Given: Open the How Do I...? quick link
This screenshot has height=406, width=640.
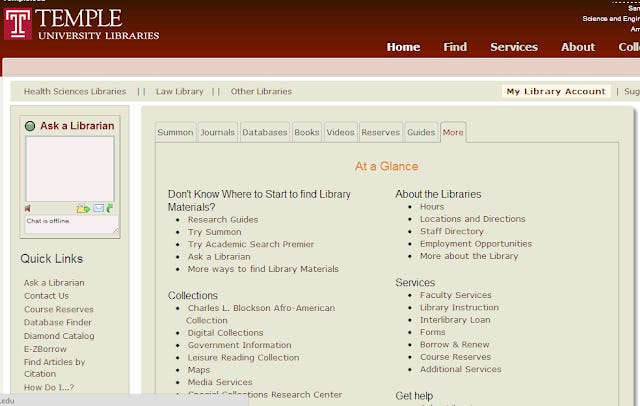Looking at the screenshot, I should 49,387.
